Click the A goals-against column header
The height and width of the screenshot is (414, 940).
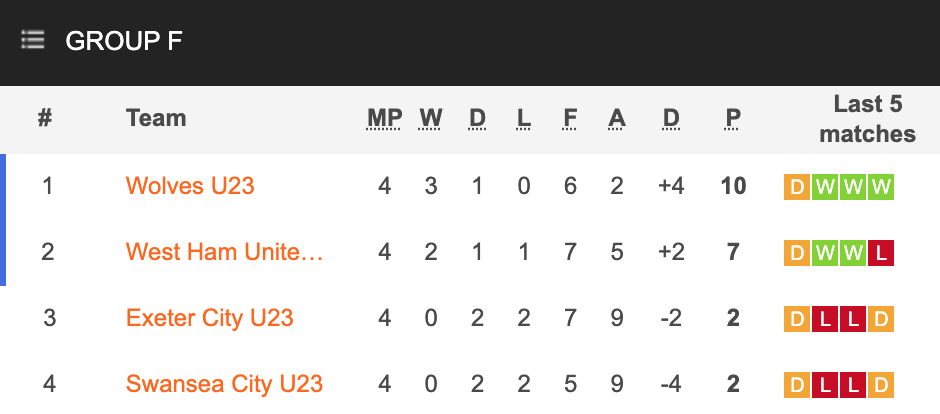click(616, 119)
